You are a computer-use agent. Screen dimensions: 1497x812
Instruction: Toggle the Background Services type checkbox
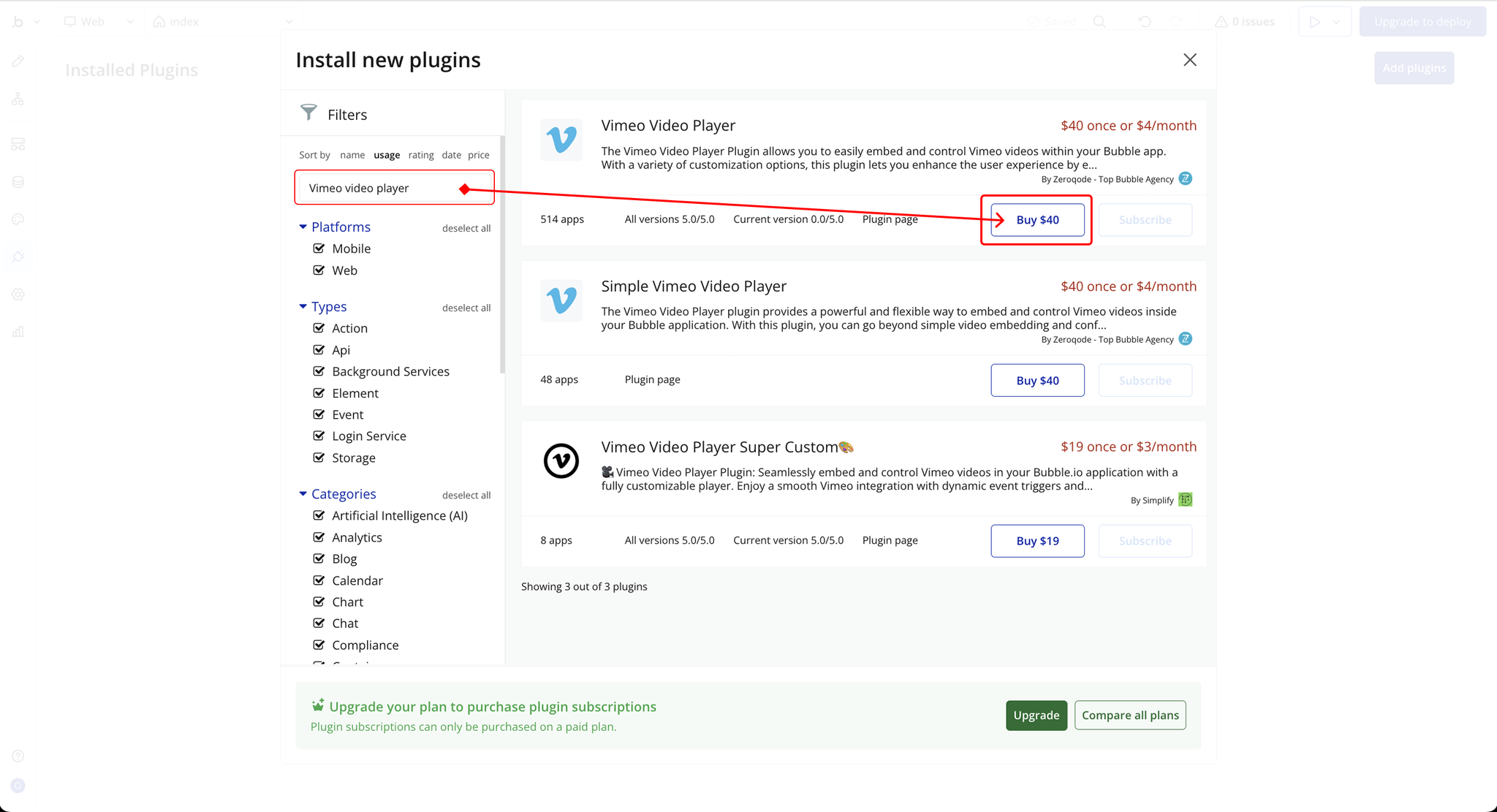point(319,371)
